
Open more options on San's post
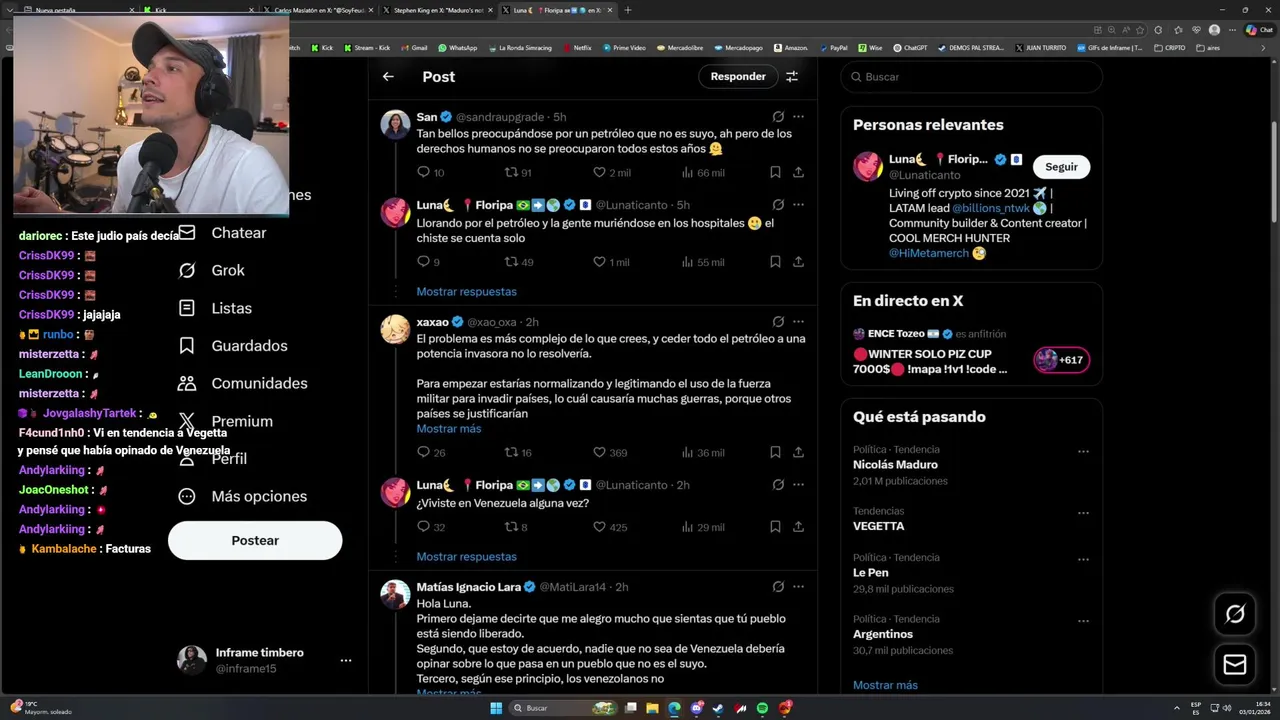(x=798, y=116)
